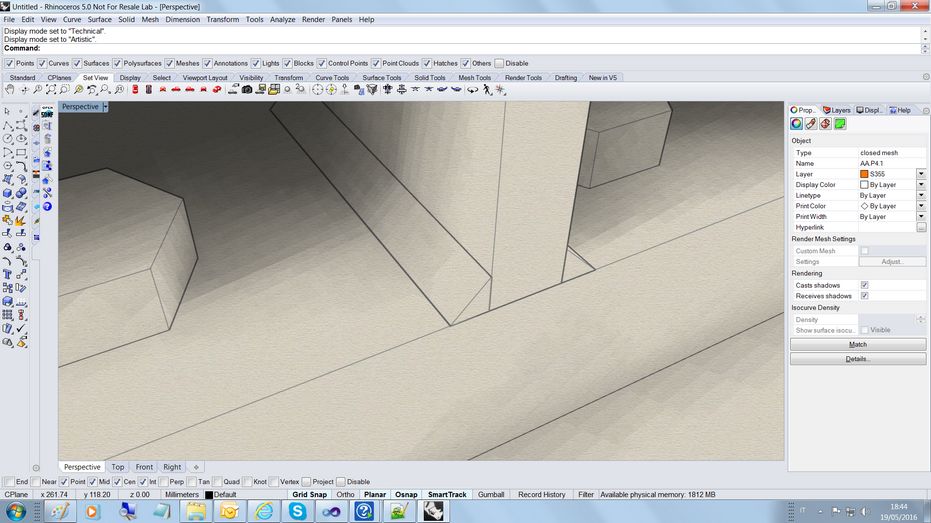Click the orange S355 layer color swatch

864,174
